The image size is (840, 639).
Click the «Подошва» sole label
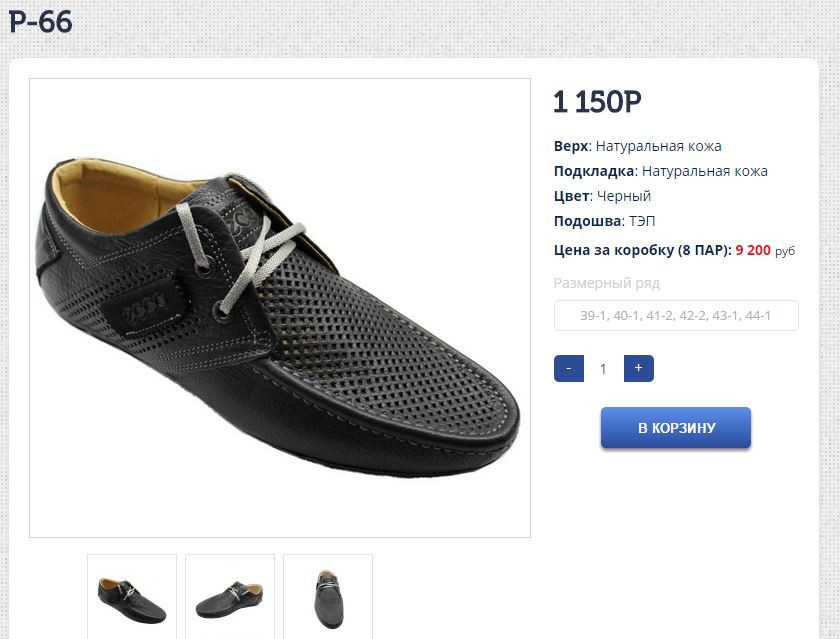pos(587,221)
